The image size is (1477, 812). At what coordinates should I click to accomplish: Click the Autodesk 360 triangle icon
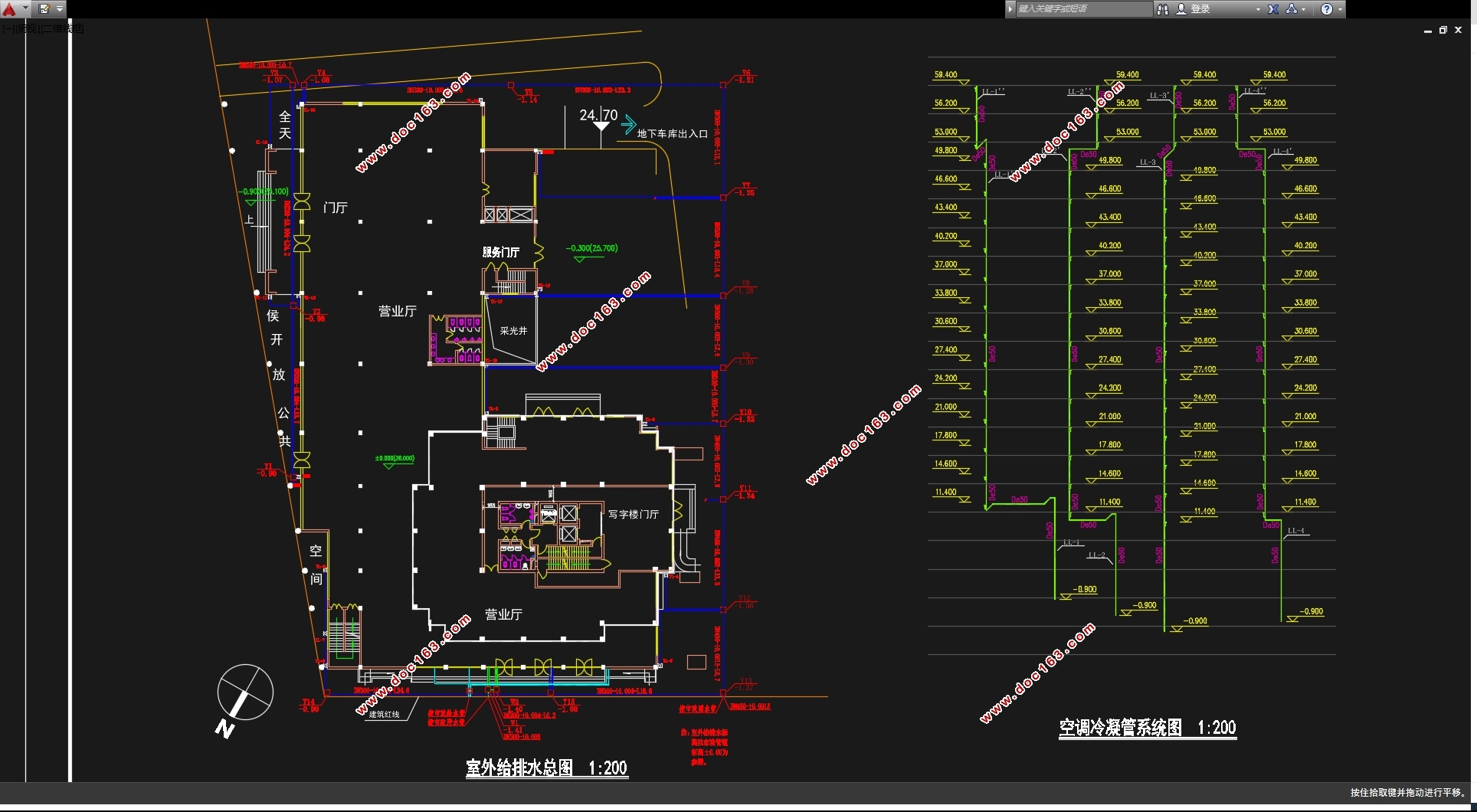coord(1292,9)
